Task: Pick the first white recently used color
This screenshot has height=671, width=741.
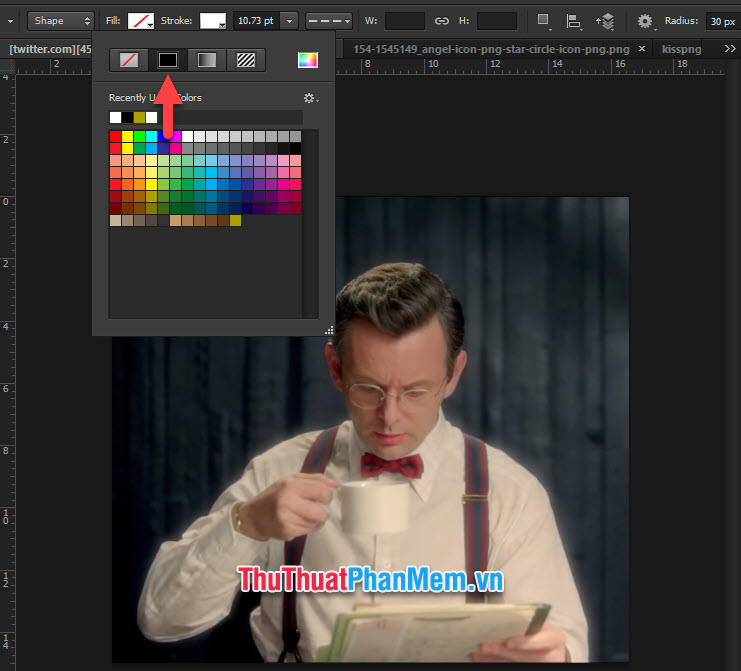Action: 115,117
